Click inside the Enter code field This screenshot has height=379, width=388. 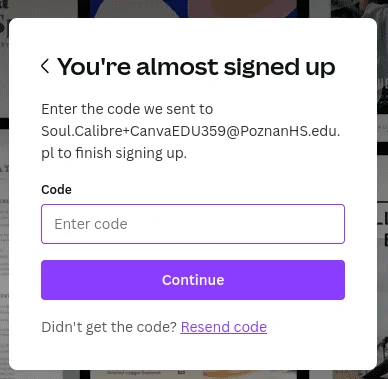click(193, 224)
